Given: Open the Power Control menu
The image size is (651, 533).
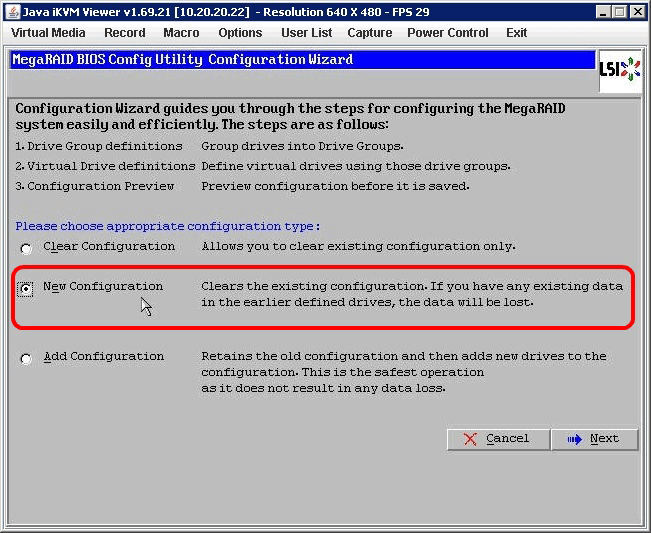Looking at the screenshot, I should point(448,33).
